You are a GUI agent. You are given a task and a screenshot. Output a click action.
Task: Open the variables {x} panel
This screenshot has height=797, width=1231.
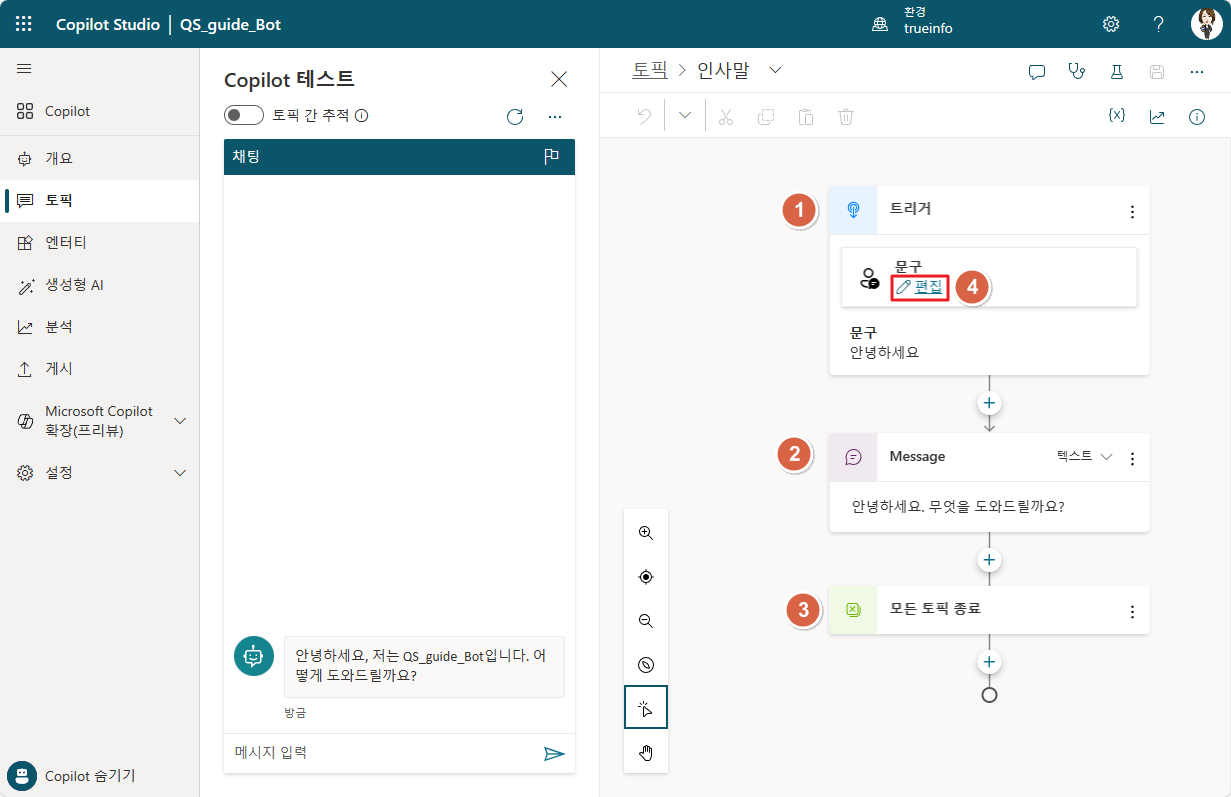point(1117,116)
